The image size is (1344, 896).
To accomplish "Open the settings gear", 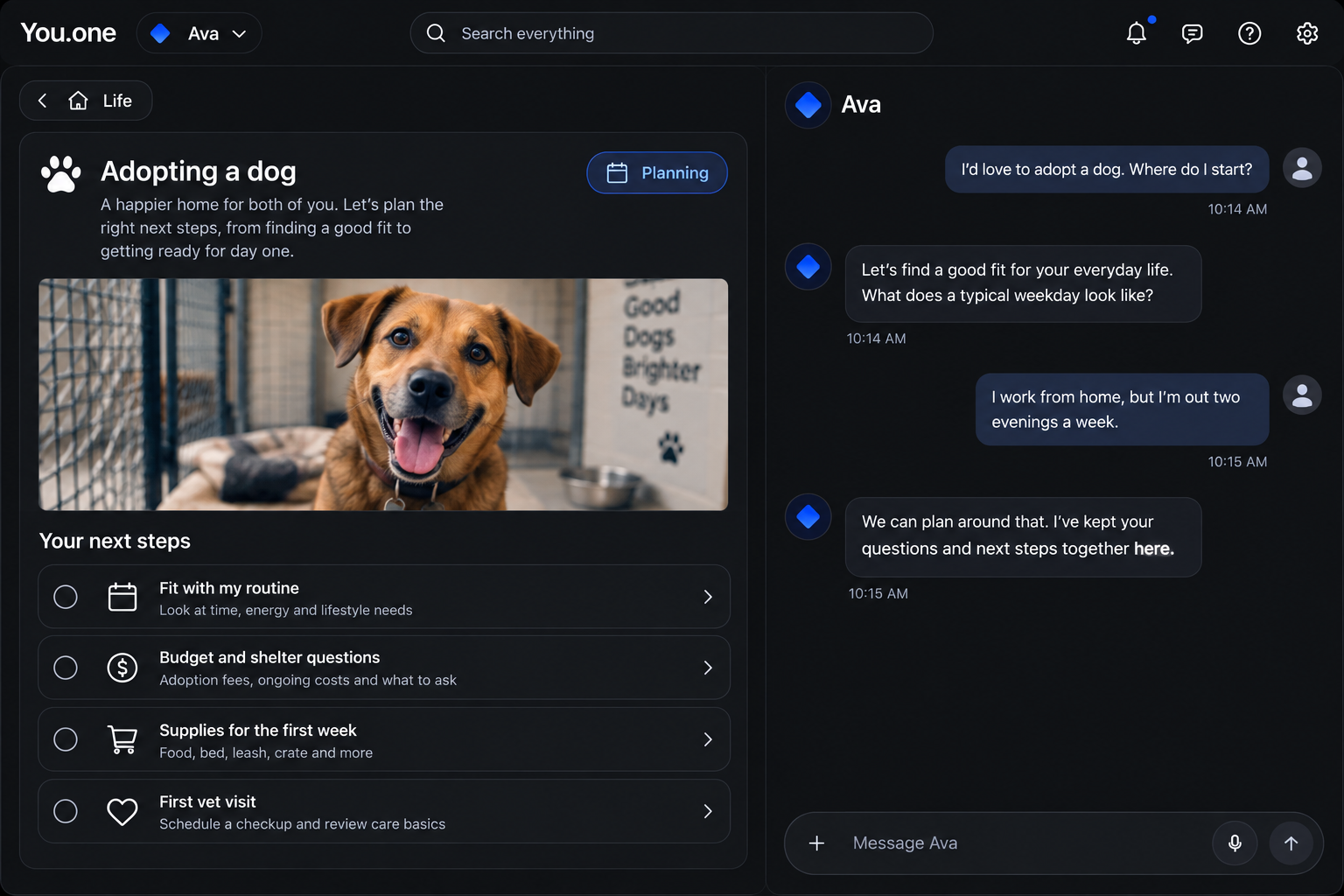I will point(1307,33).
